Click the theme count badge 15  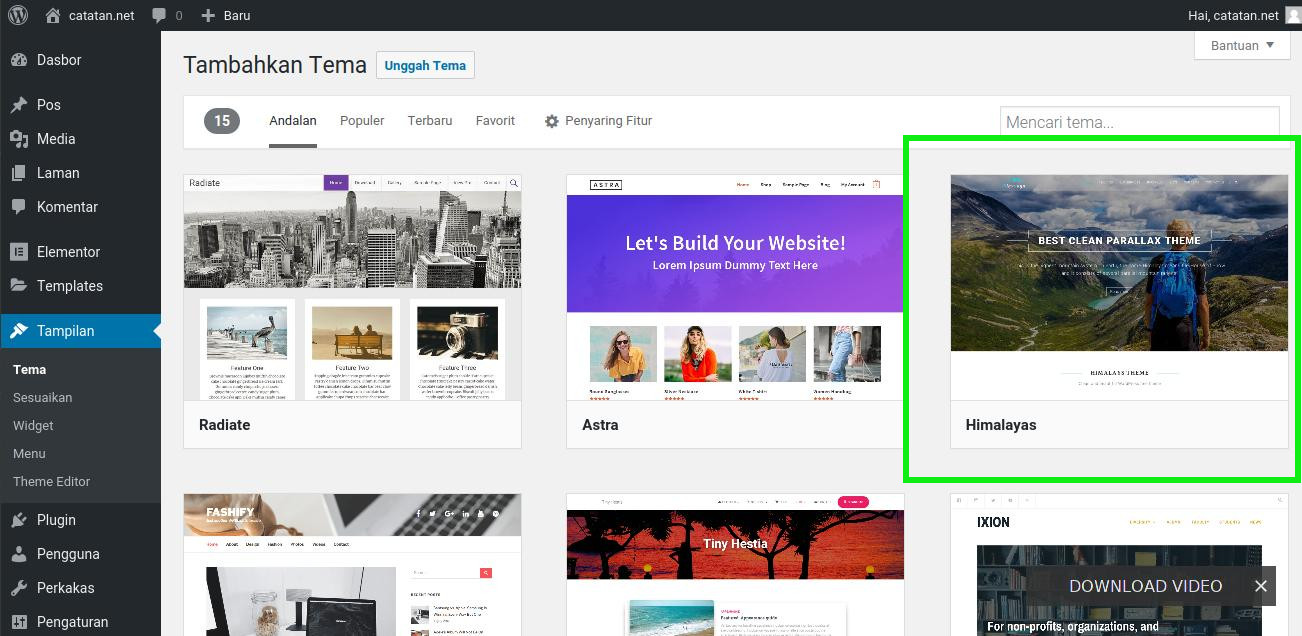pos(222,121)
